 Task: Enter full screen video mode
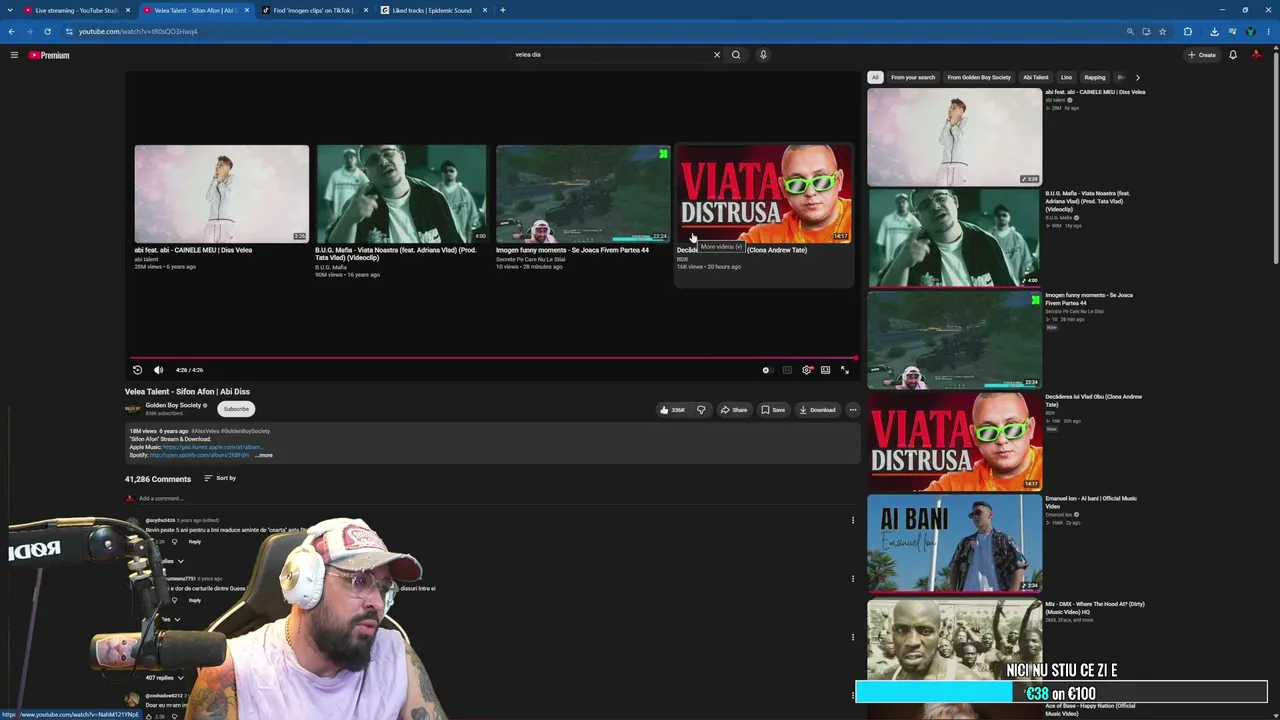click(845, 370)
